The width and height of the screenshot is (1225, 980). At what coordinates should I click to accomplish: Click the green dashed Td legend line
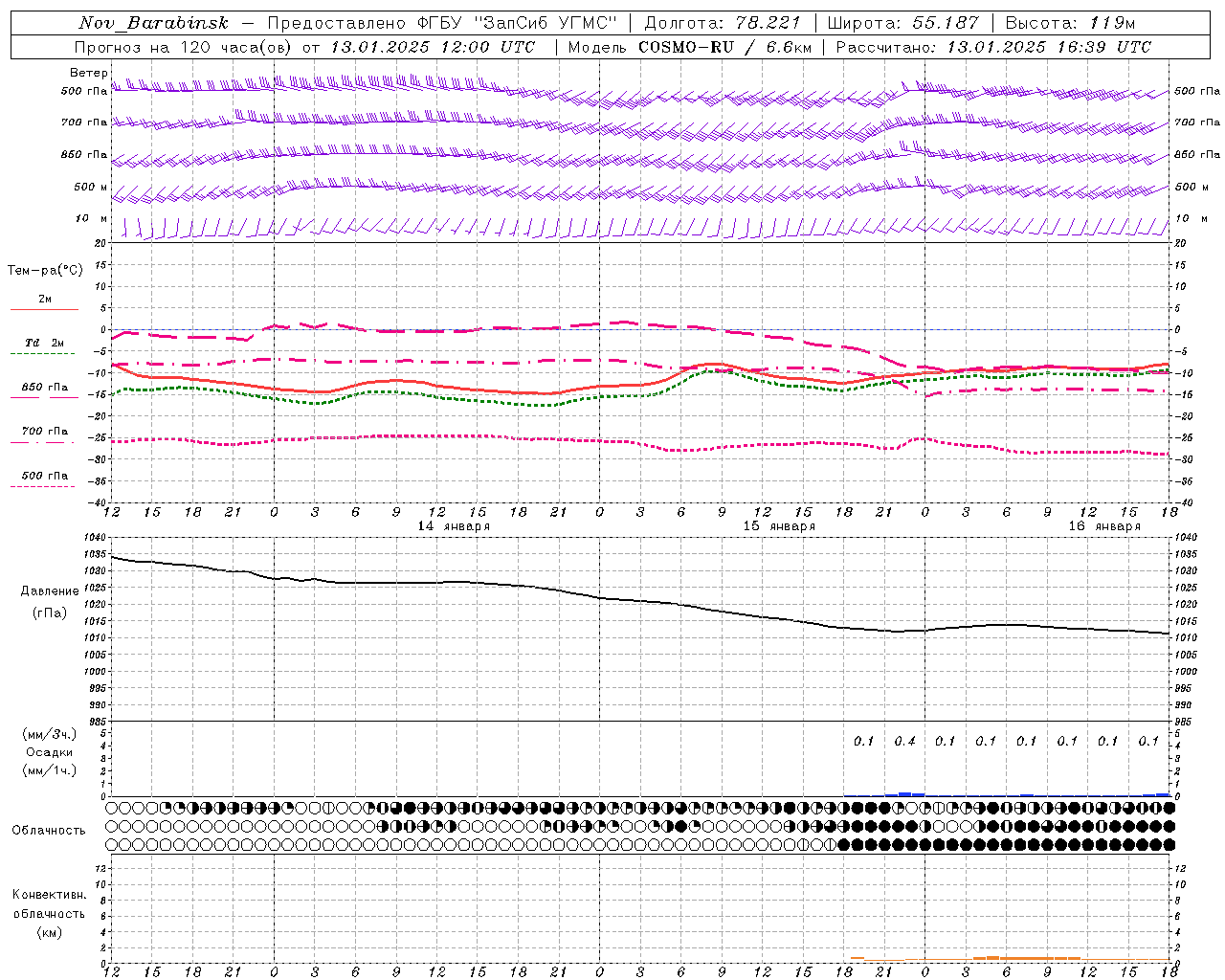pyautogui.click(x=44, y=353)
